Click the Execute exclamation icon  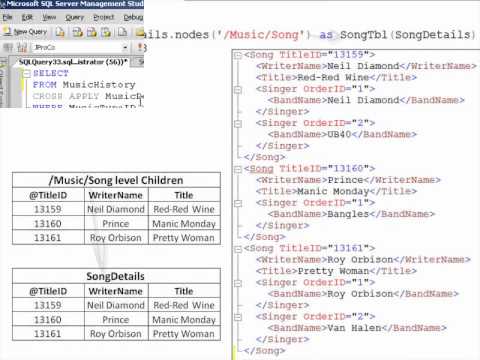(x=141, y=48)
